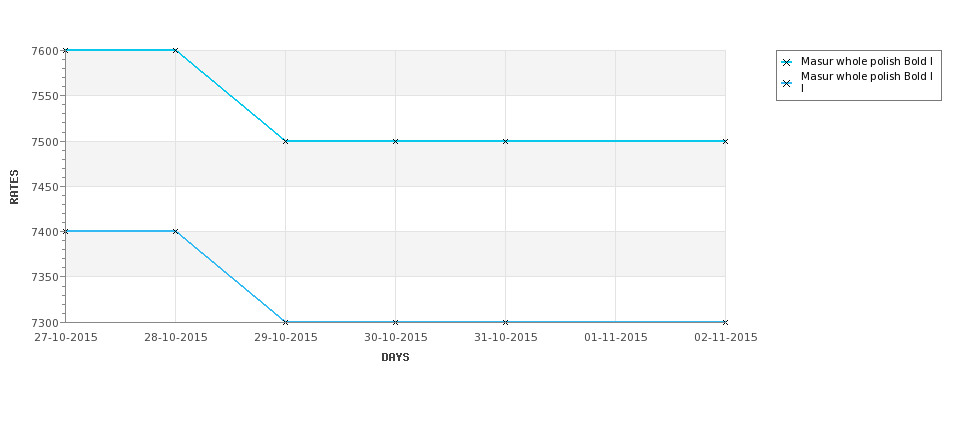The image size is (975, 429).
Task: Select the 7400 data point on 28-10-2015
Action: click(175, 231)
